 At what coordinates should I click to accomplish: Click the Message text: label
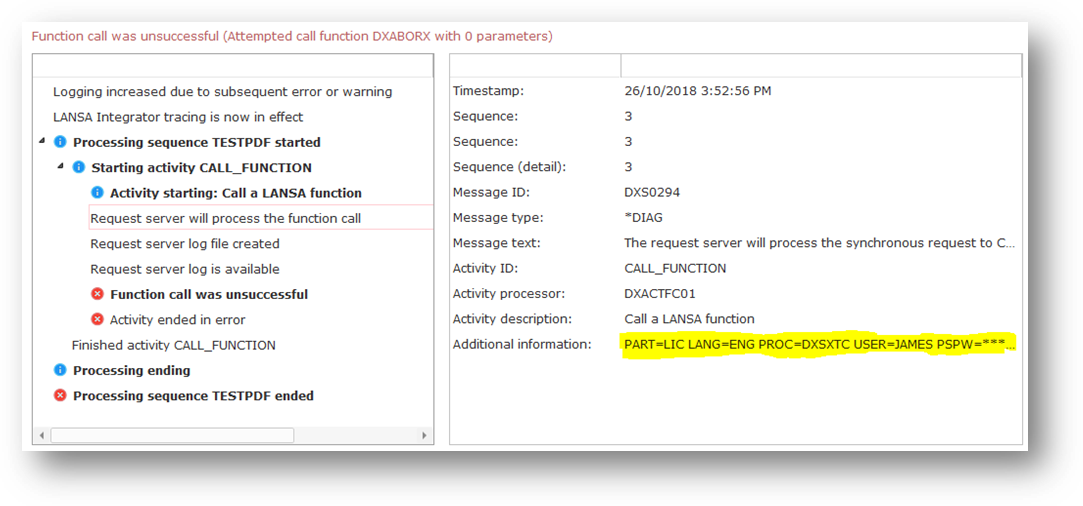497,243
